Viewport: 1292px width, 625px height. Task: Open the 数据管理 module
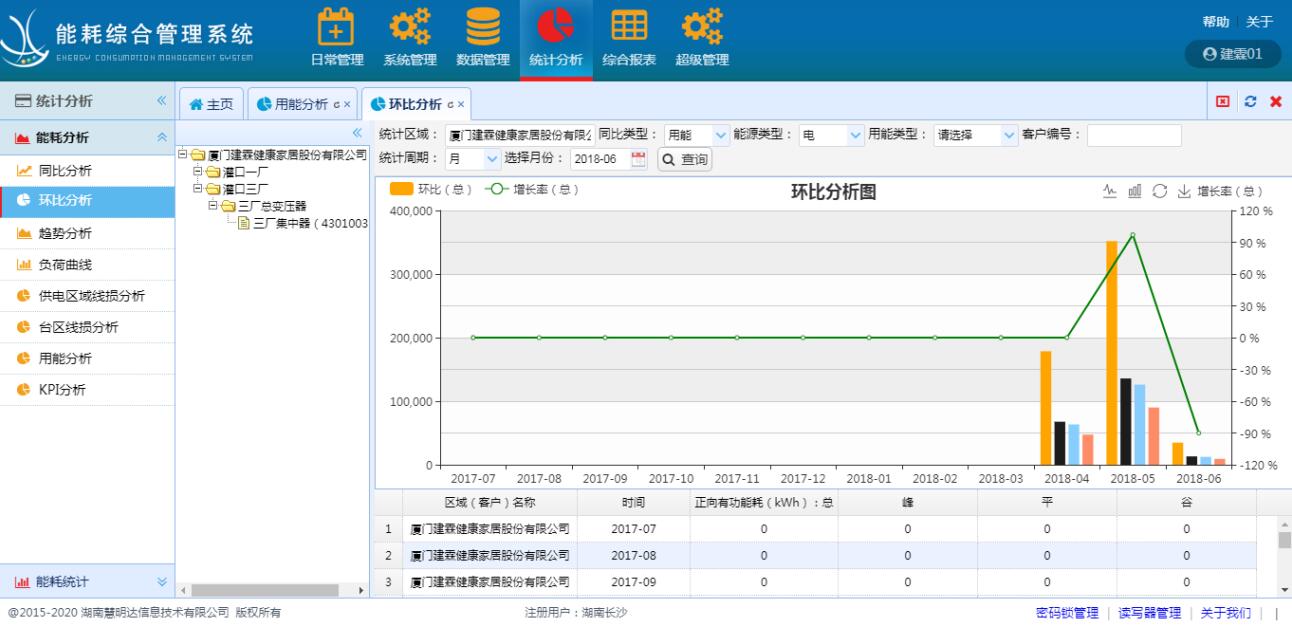point(484,35)
